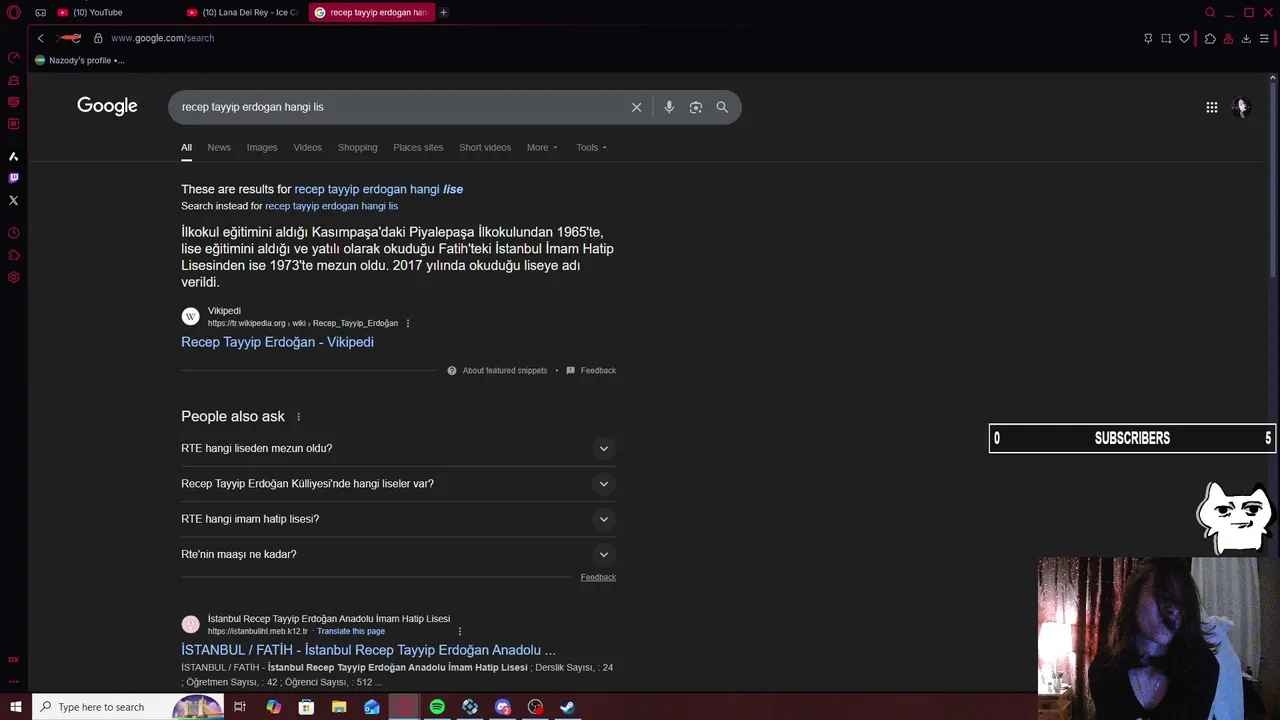Click the browser back arrow

click(40, 38)
